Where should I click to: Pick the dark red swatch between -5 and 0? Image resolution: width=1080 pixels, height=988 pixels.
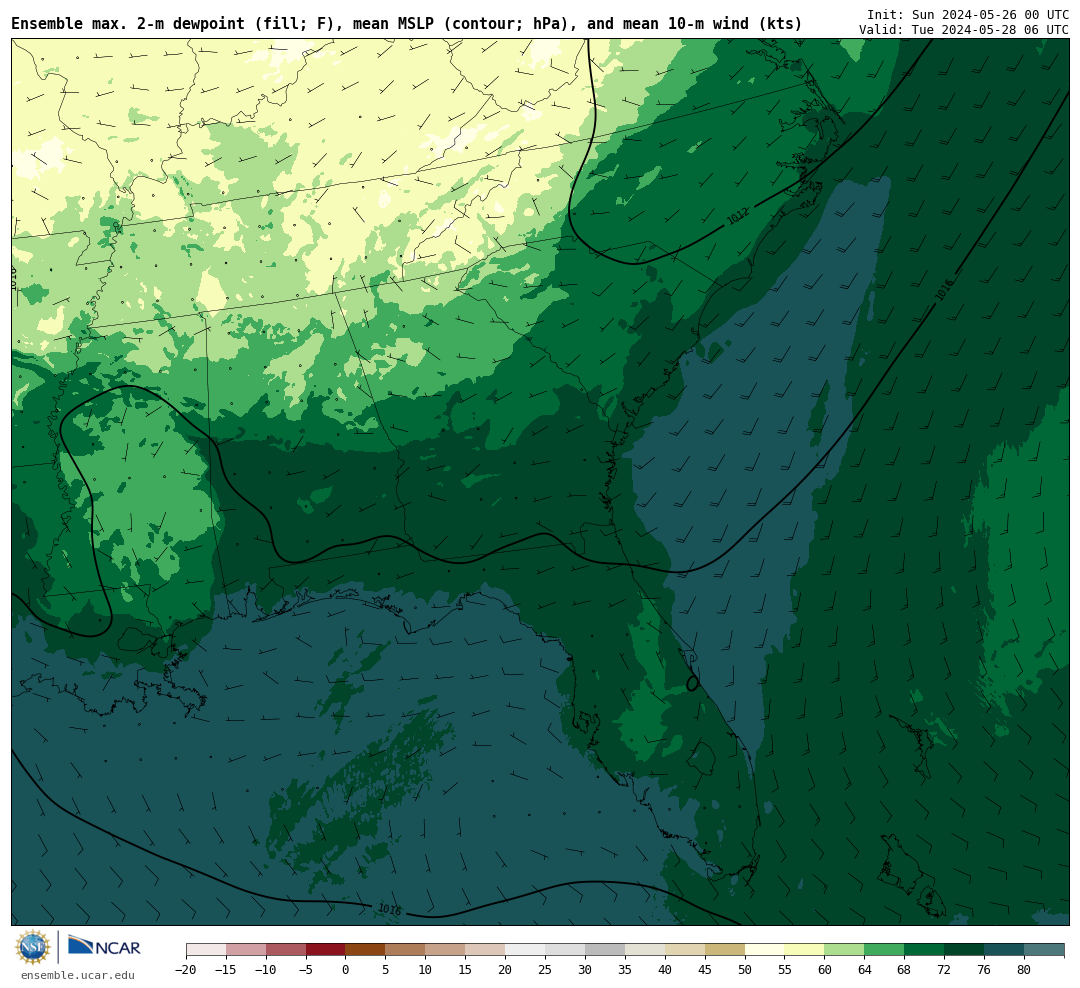point(326,950)
